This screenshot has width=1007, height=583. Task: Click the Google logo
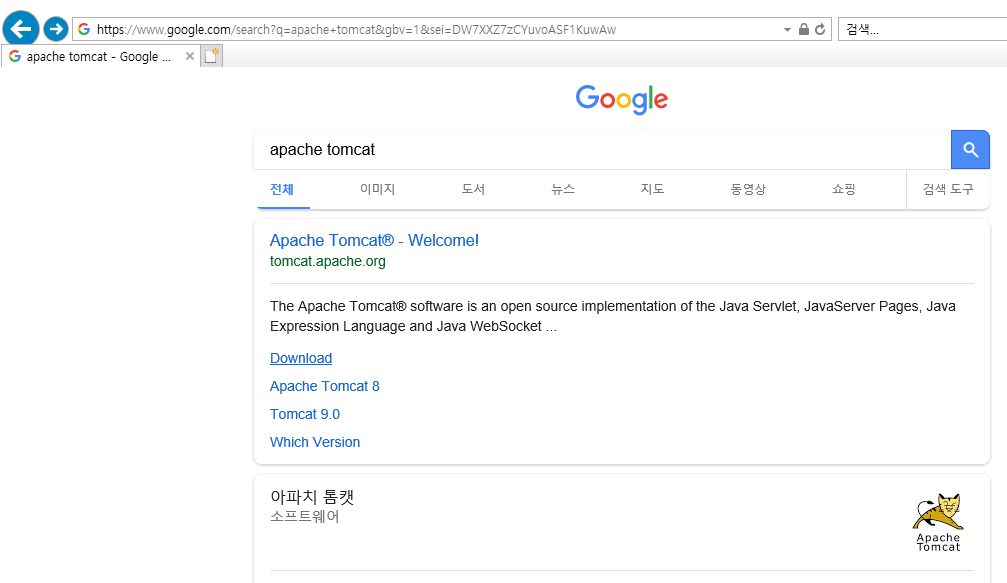click(x=622, y=100)
